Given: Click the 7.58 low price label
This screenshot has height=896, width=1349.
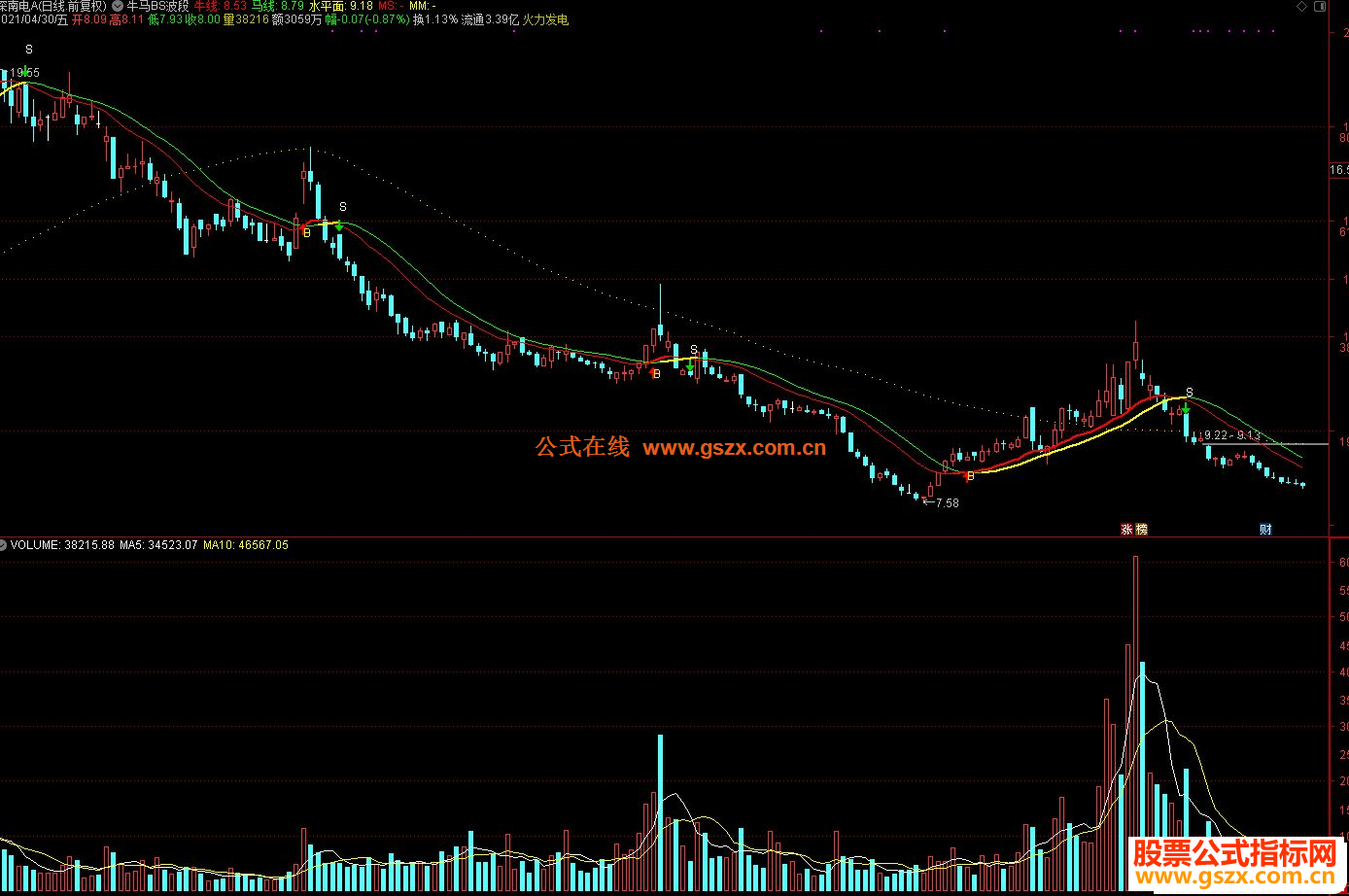Looking at the screenshot, I should tap(947, 503).
